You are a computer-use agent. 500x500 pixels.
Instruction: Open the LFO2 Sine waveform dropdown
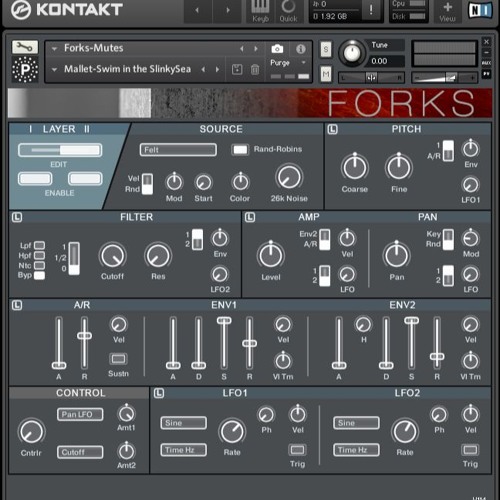(356, 423)
